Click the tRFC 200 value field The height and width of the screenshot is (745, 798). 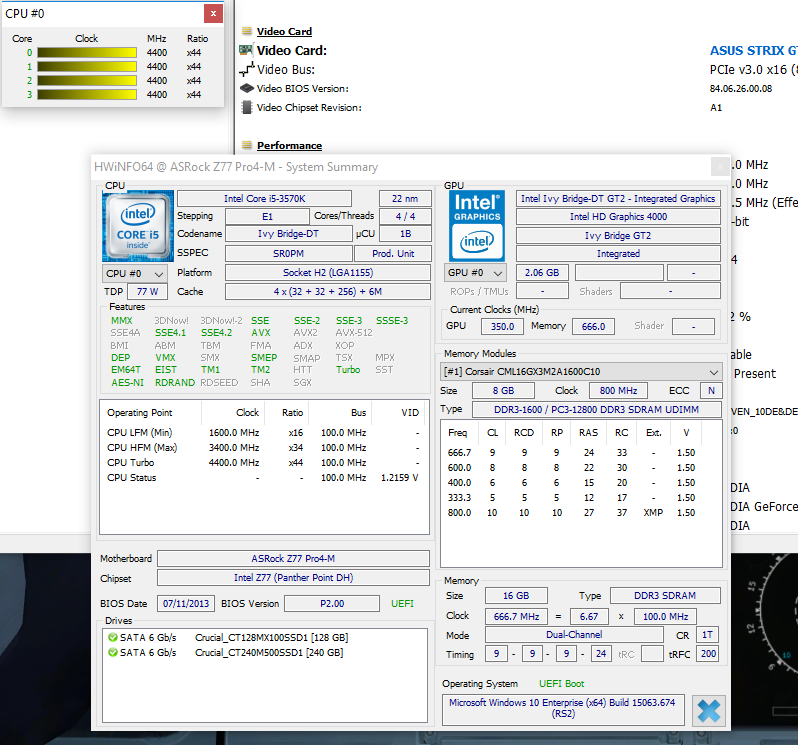[x=708, y=654]
